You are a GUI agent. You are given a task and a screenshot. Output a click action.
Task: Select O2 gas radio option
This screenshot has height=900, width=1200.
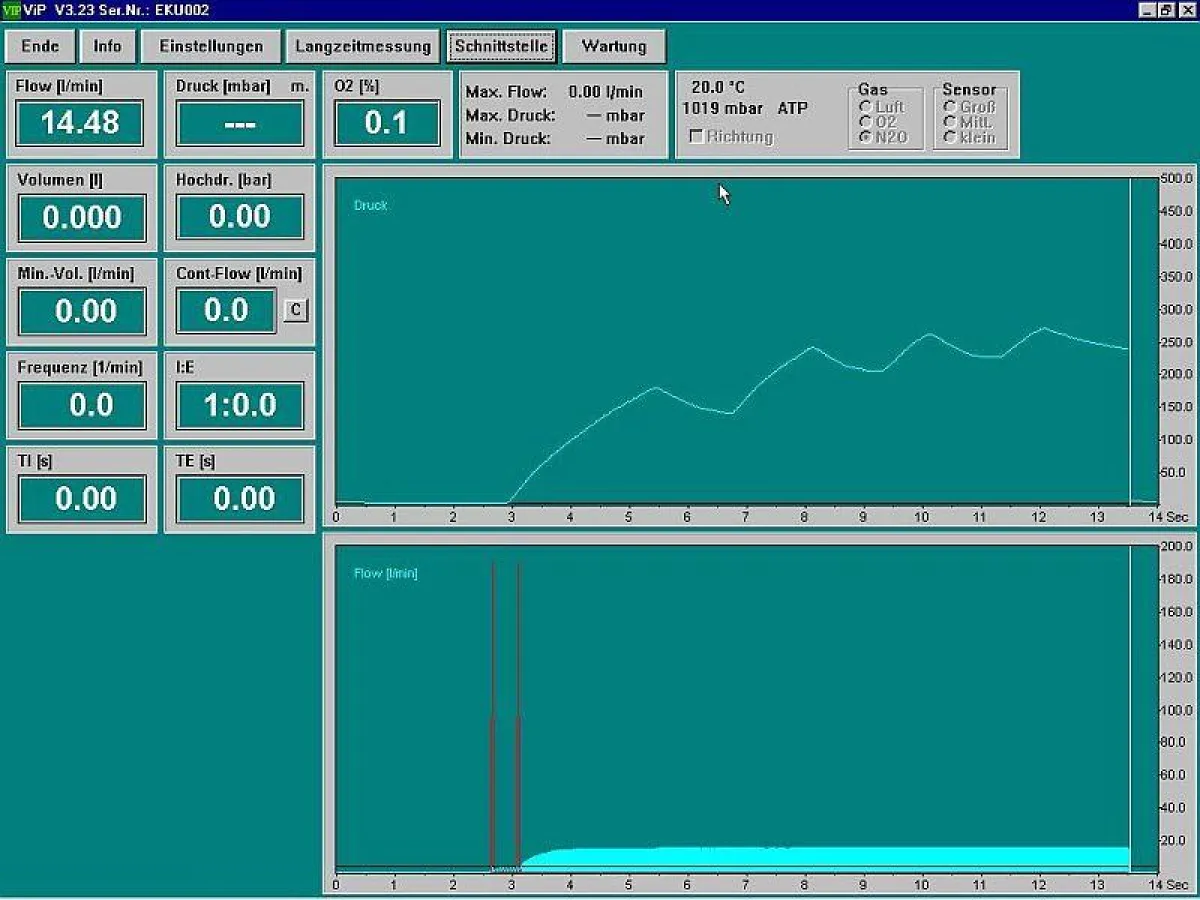click(866, 122)
